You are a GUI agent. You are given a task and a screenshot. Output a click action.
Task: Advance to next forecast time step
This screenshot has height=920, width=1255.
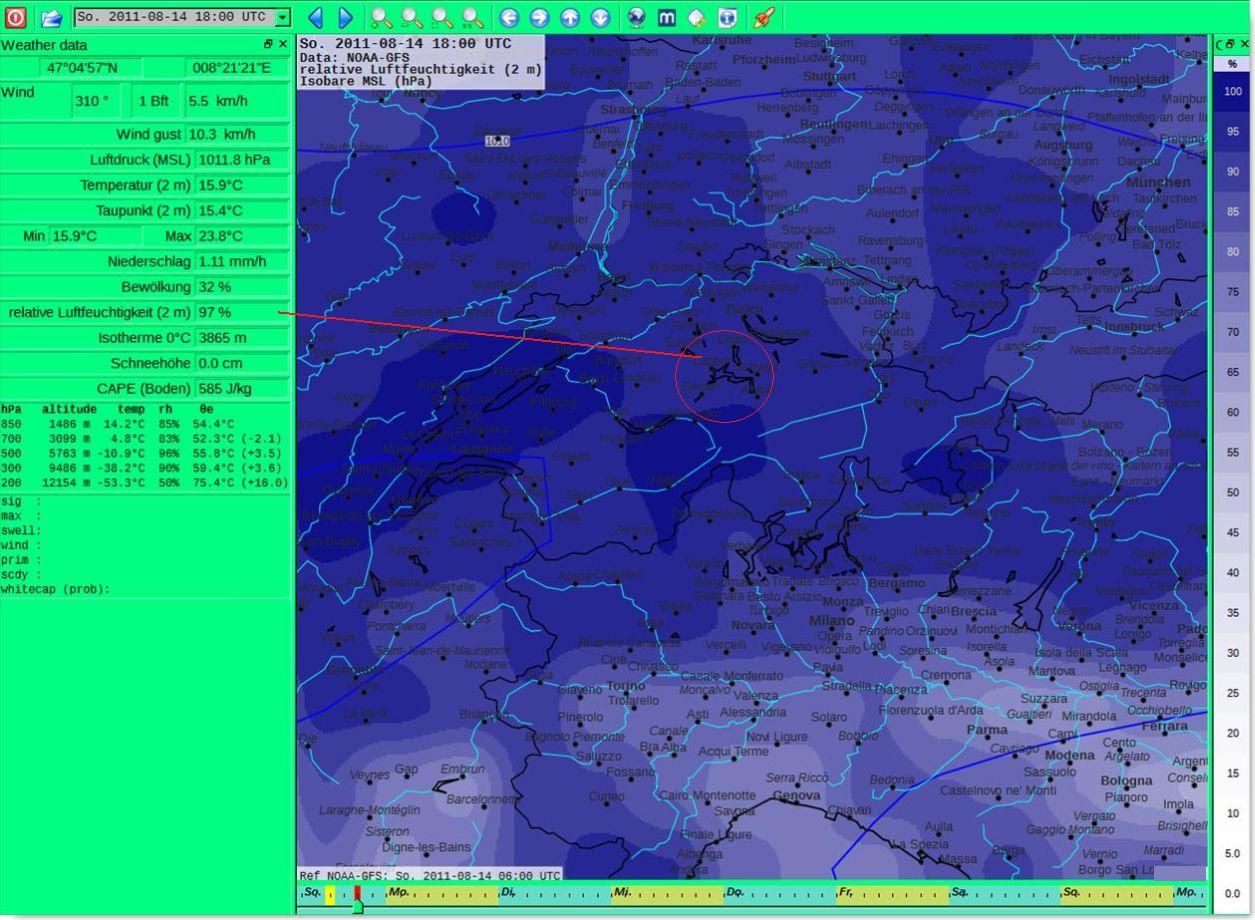click(x=345, y=17)
